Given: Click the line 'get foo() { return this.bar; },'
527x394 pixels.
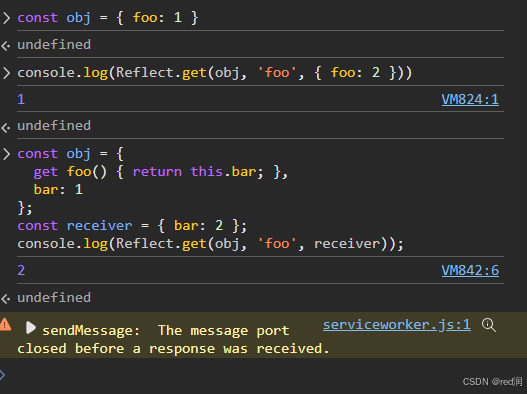Looking at the screenshot, I should pyautogui.click(x=161, y=172).
